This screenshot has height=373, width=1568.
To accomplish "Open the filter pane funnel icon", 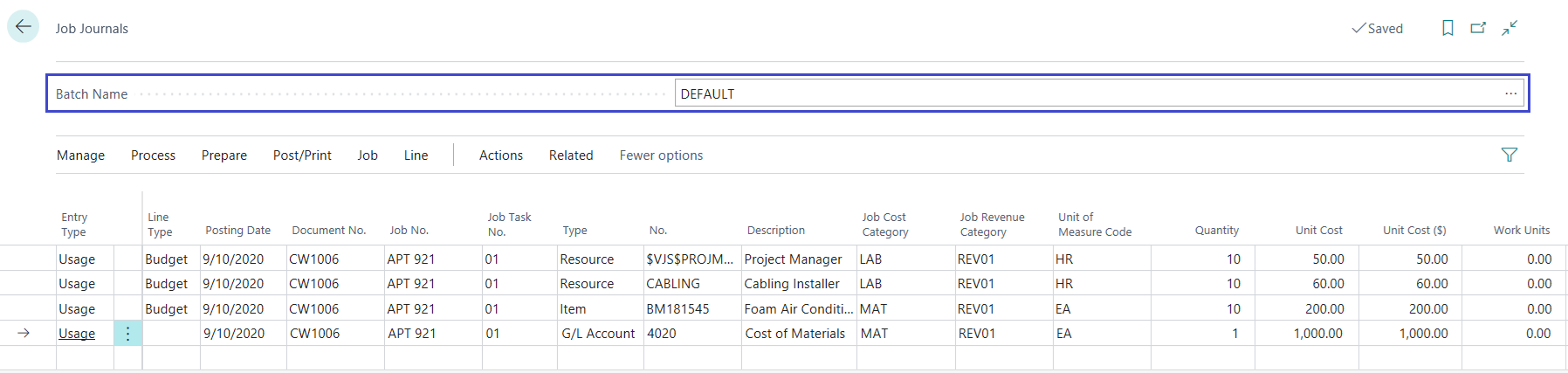I will tap(1509, 155).
